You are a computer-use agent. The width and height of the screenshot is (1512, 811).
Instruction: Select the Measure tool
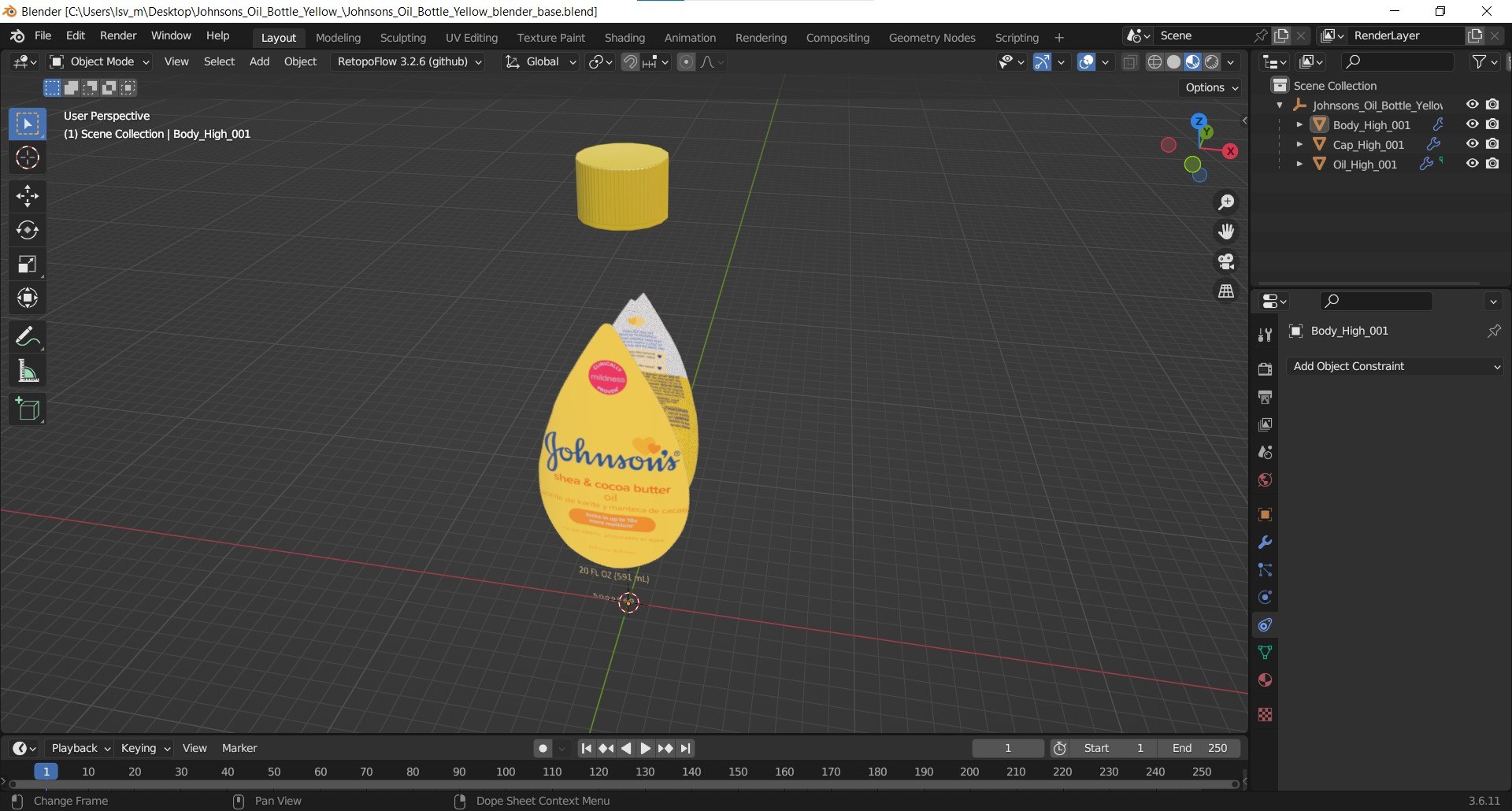pos(28,371)
